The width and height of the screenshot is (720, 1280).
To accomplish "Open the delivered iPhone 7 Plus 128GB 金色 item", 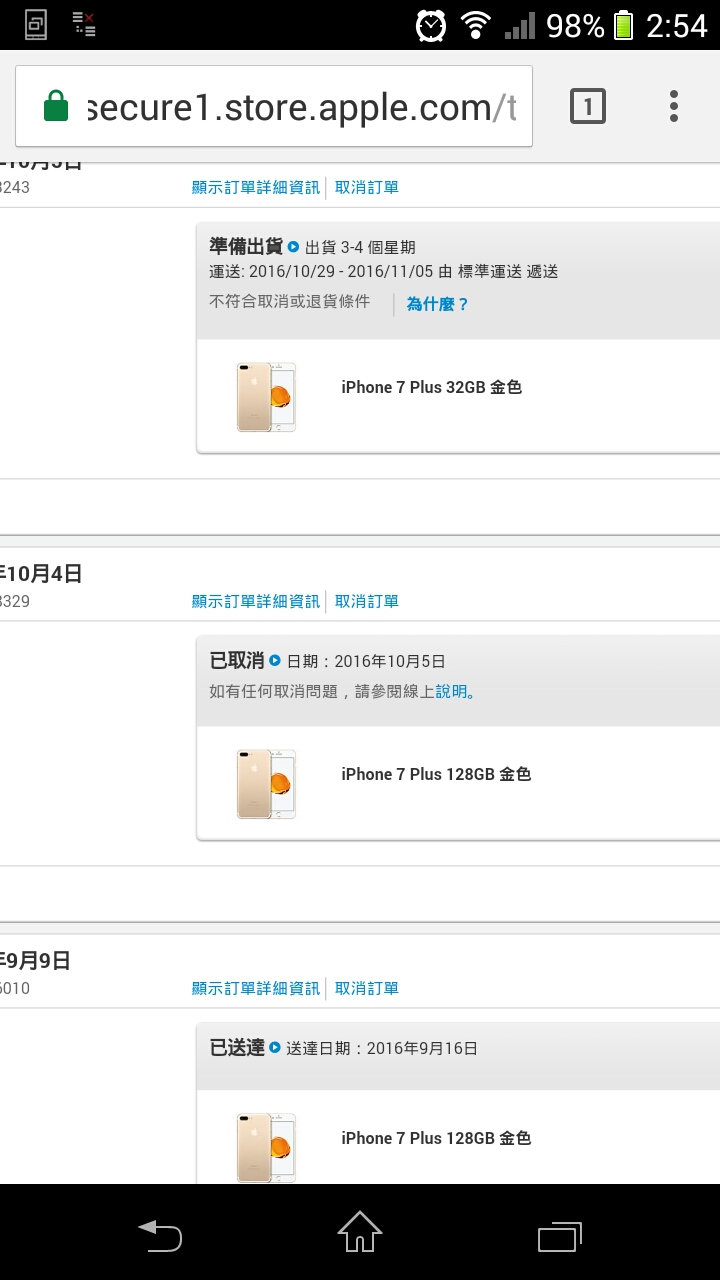I will (435, 1138).
